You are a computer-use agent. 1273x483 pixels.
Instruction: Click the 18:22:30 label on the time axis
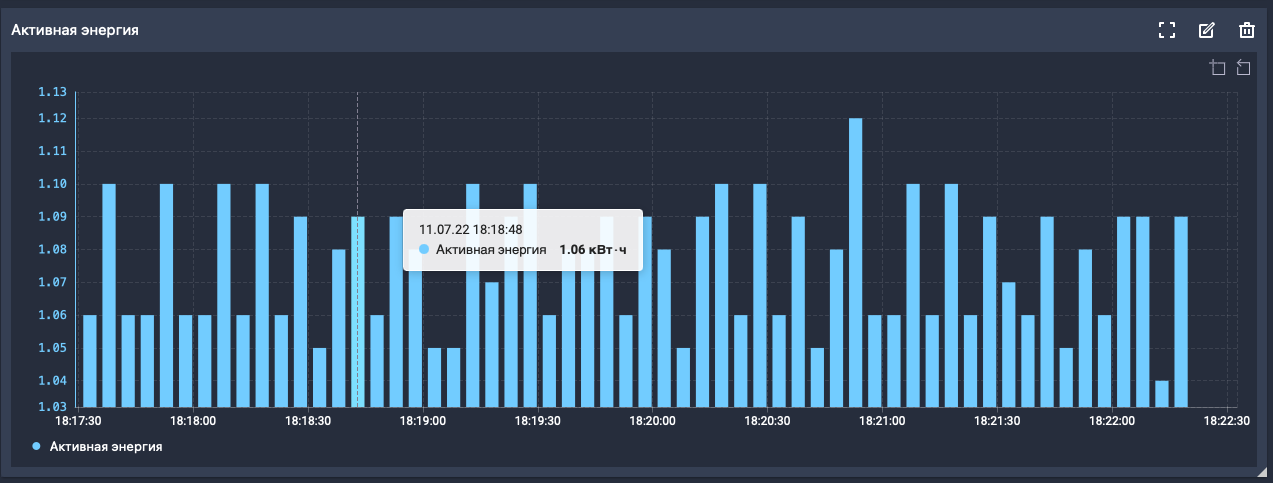pos(1226,422)
